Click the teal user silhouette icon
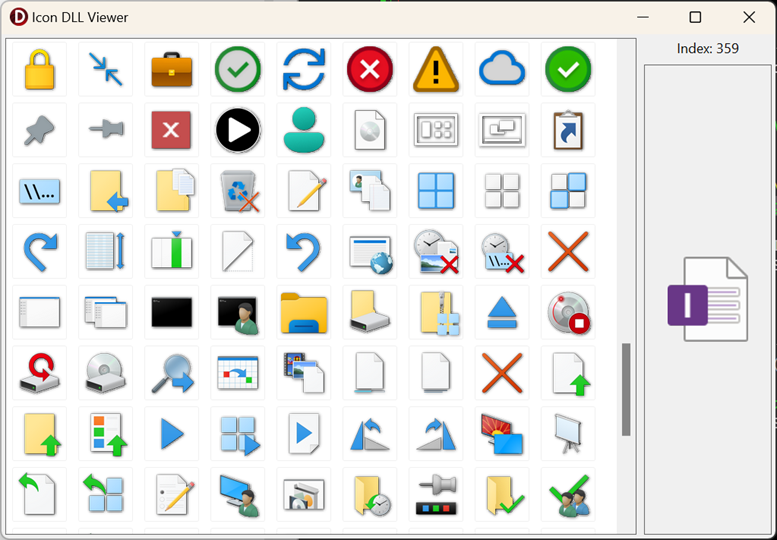The width and height of the screenshot is (777, 540). click(x=304, y=130)
